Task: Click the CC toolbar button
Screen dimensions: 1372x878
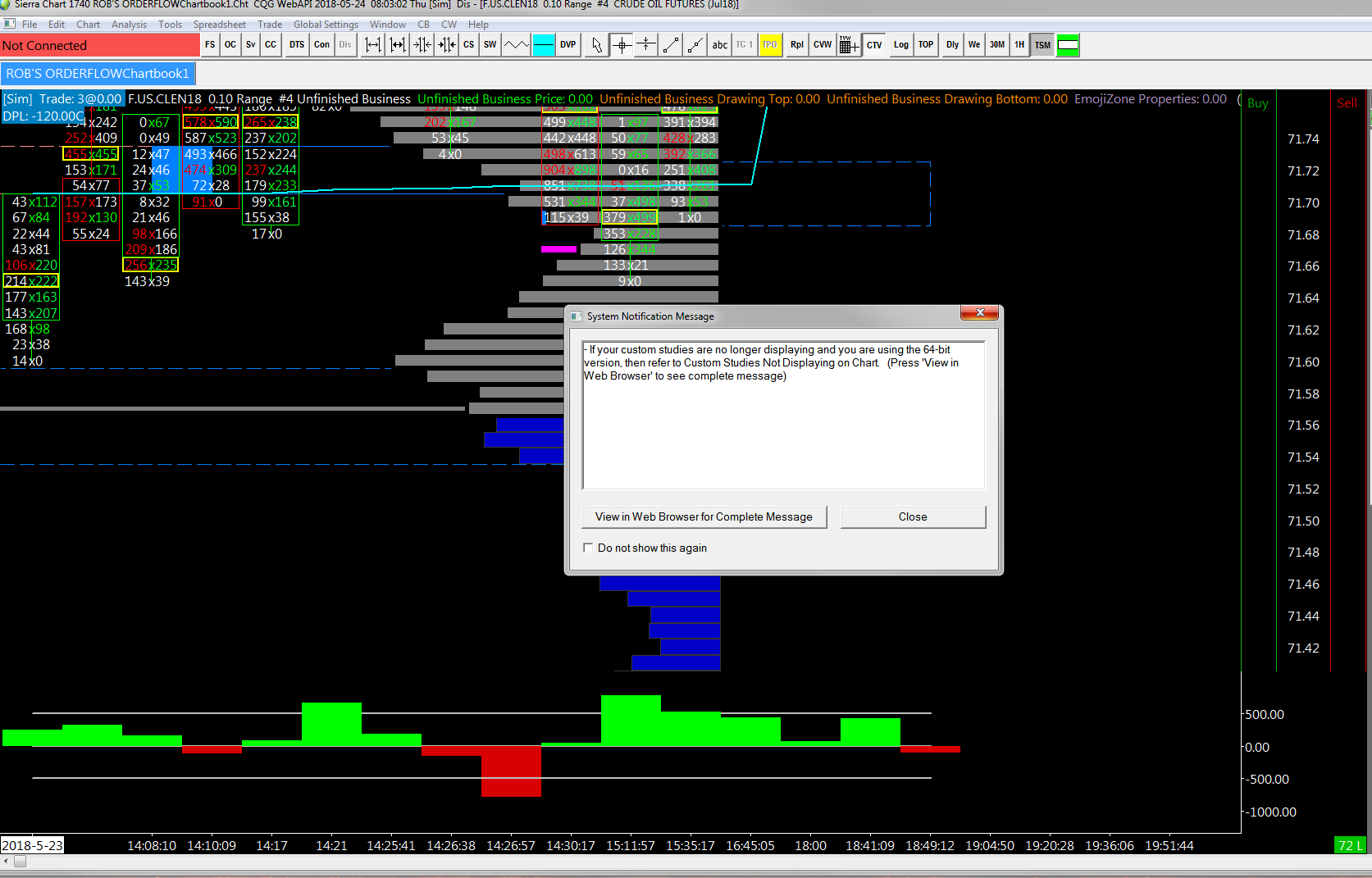Action: (x=271, y=45)
